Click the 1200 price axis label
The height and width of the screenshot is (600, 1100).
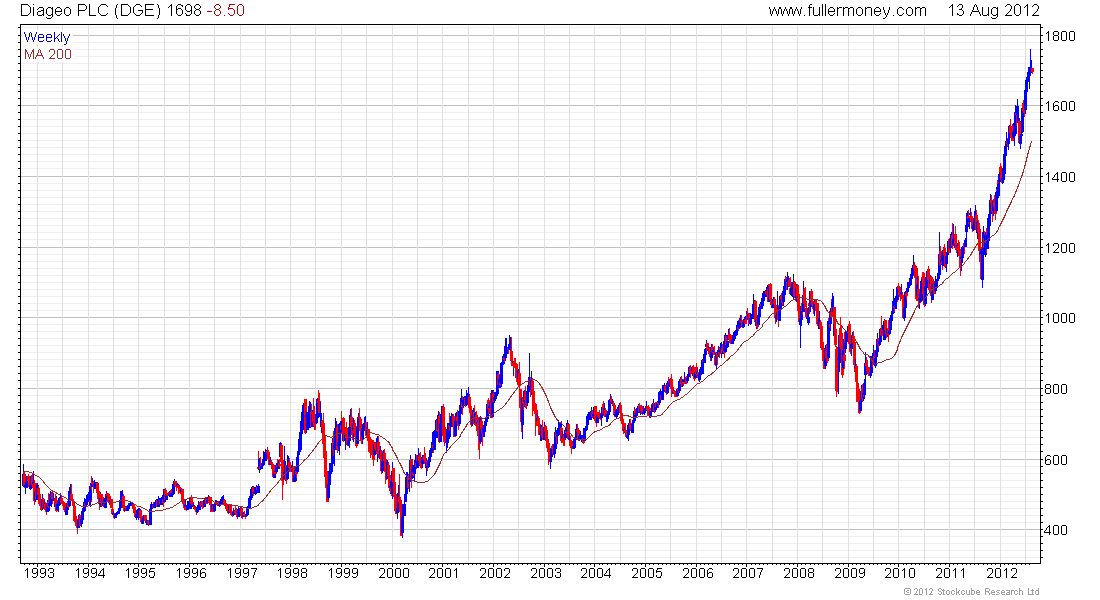[x=1059, y=248]
